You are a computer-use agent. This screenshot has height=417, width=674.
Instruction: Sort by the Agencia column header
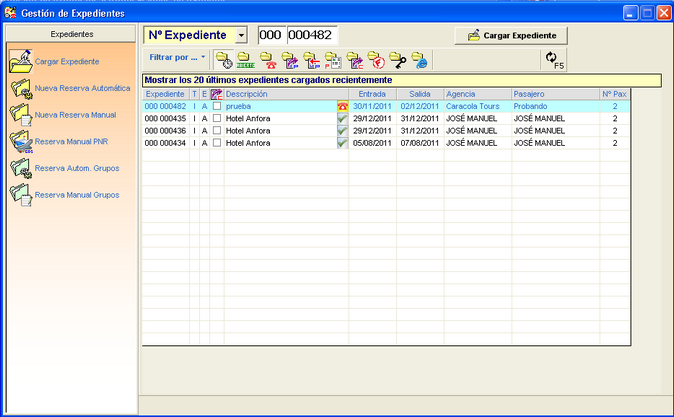(478, 94)
